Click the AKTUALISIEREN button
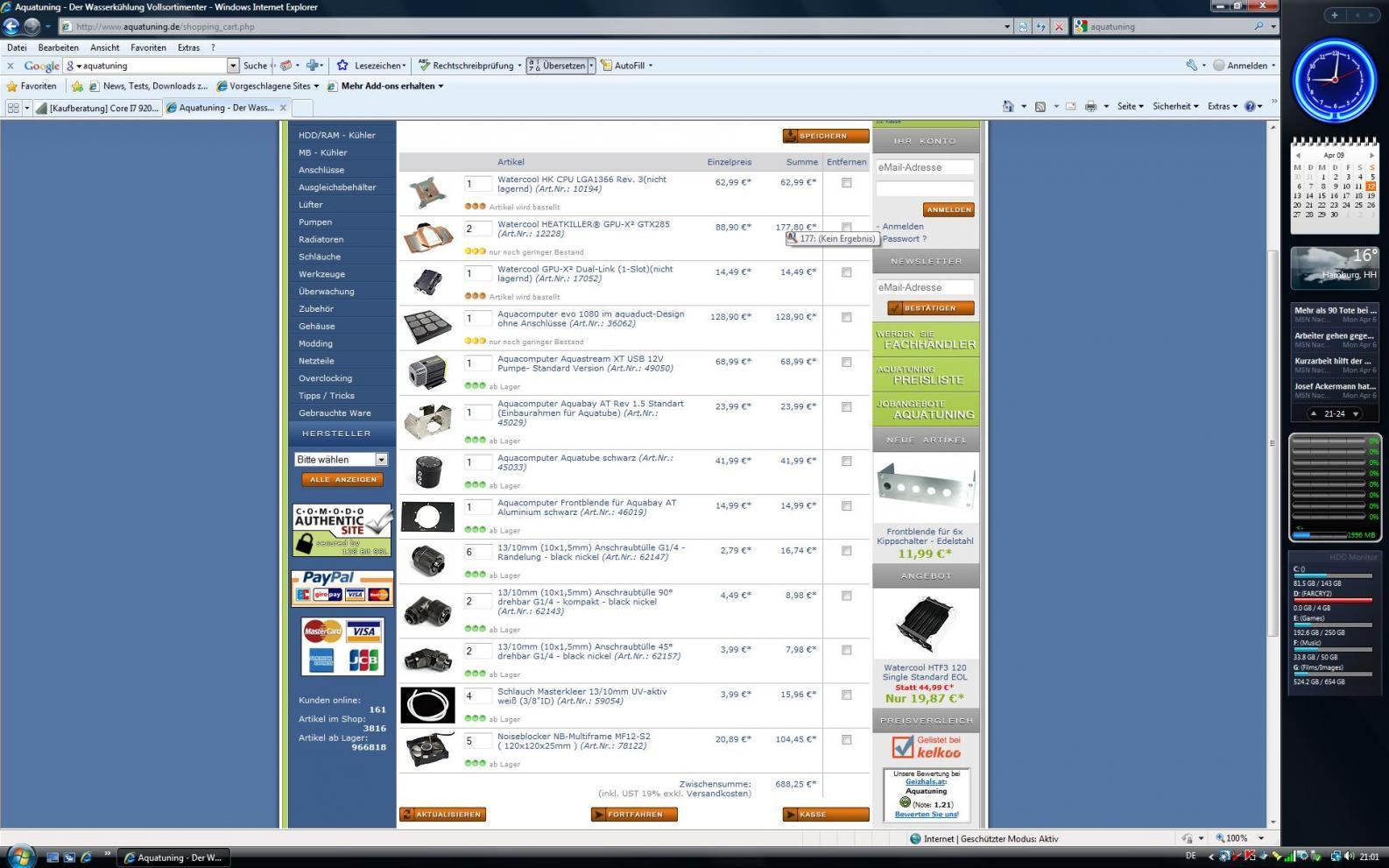The image size is (1389, 868). pos(442,815)
